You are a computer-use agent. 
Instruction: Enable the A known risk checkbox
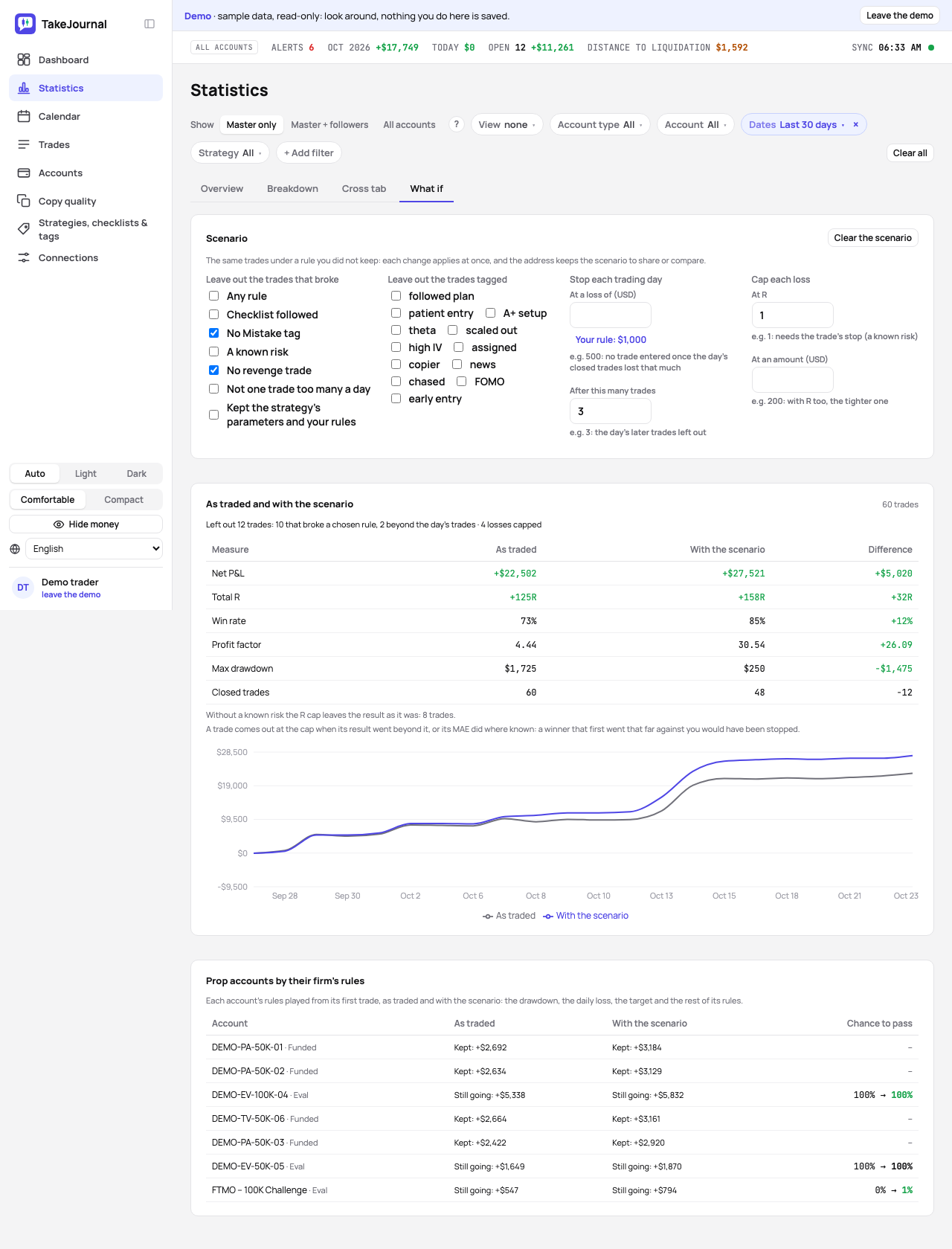(214, 352)
